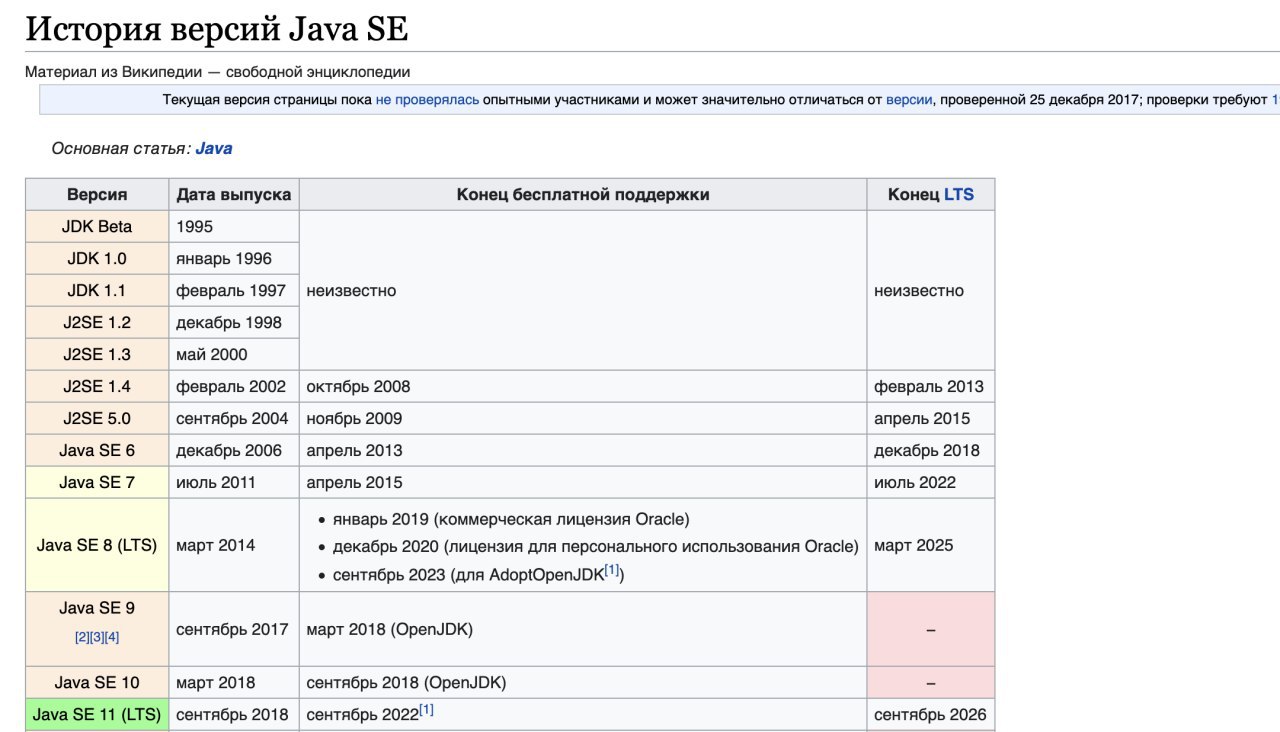Viewport: 1280px width, 732px height.
Task: Select the "Java SE 6" version cell
Action: click(x=97, y=450)
